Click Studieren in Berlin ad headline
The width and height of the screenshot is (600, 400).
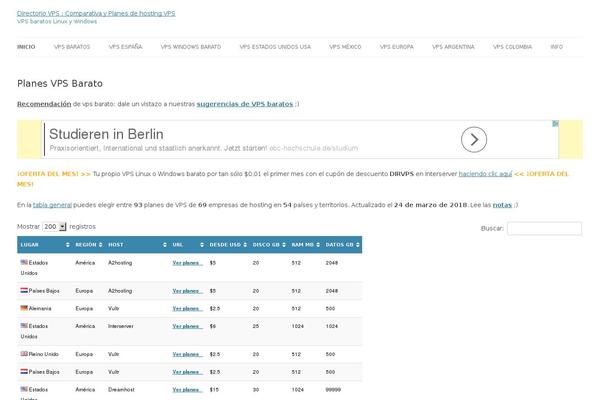click(106, 134)
